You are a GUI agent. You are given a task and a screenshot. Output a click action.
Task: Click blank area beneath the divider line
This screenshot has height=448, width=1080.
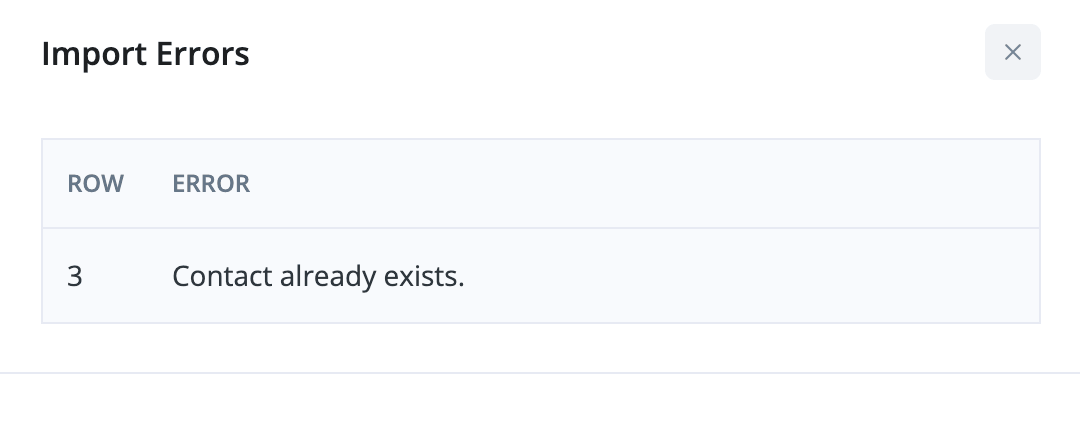click(x=540, y=412)
